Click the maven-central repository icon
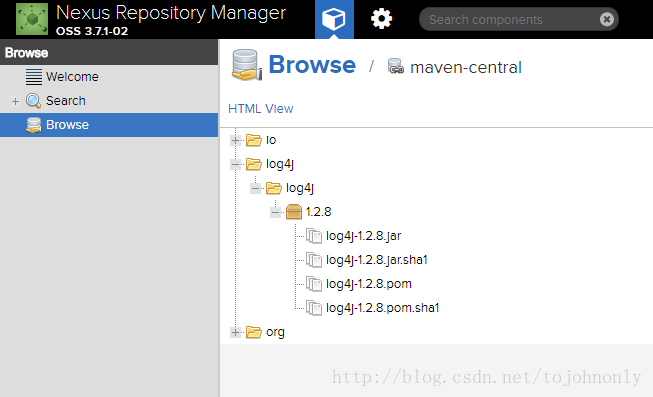This screenshot has height=397, width=653. [396, 66]
